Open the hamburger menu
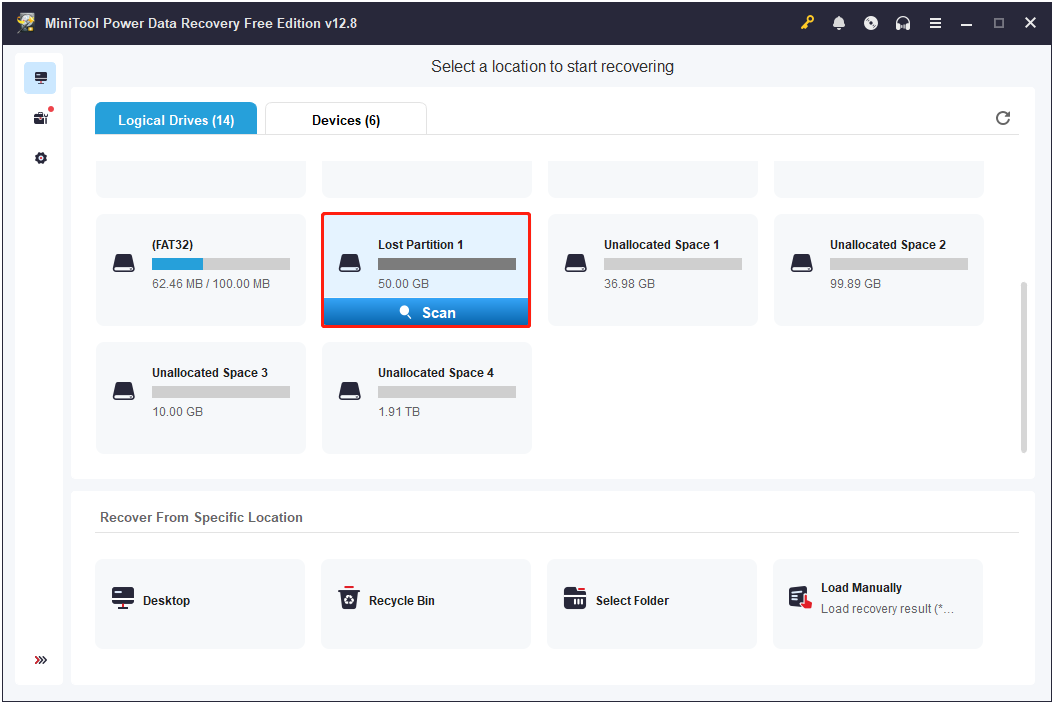The width and height of the screenshot is (1054, 704). click(x=935, y=22)
